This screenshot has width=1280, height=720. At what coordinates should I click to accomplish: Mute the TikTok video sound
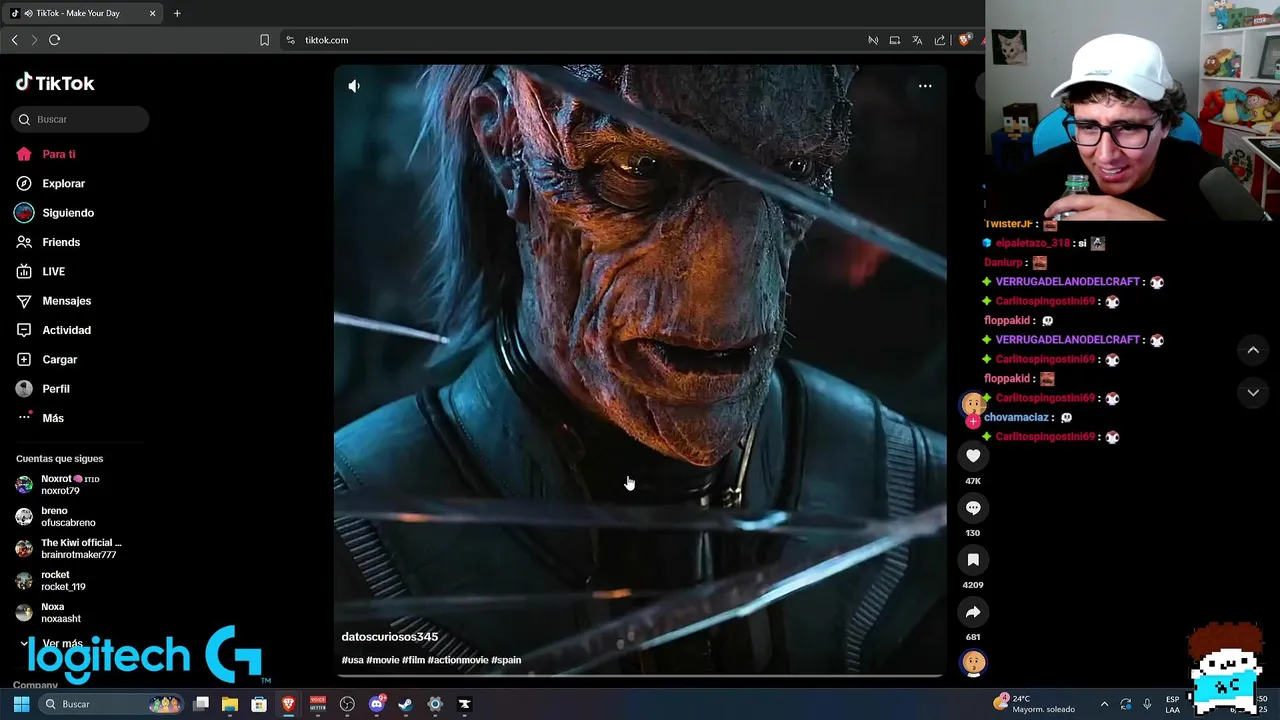pyautogui.click(x=354, y=86)
